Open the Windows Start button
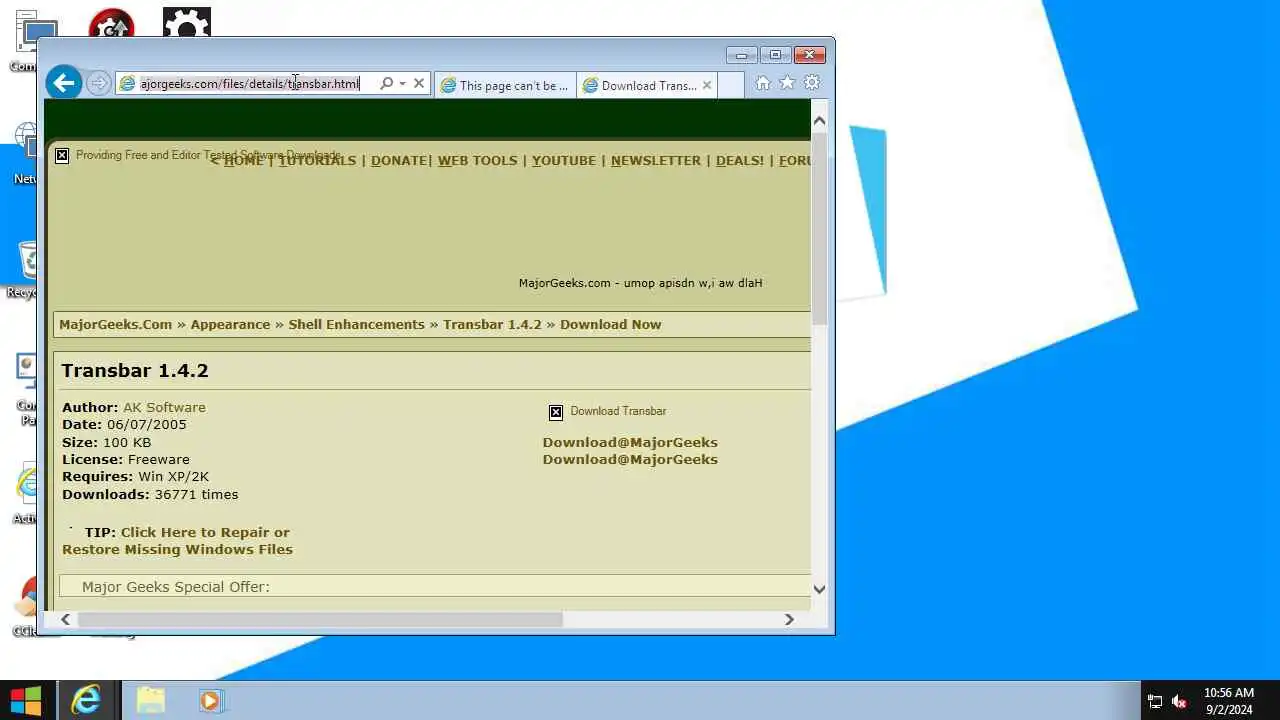 click(x=26, y=700)
